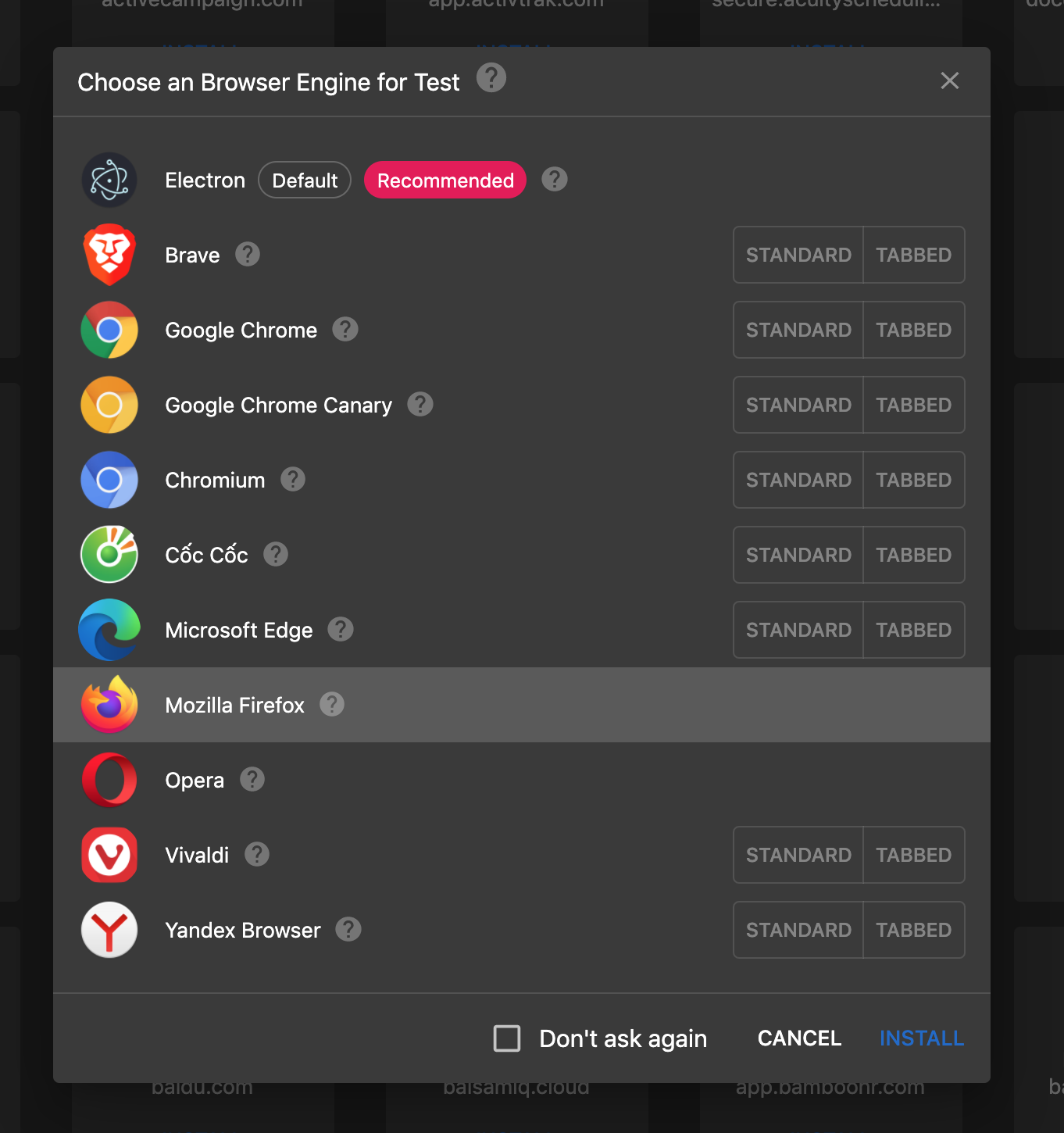This screenshot has width=1064, height=1133.
Task: Select the Google Chrome icon
Action: coord(109,330)
